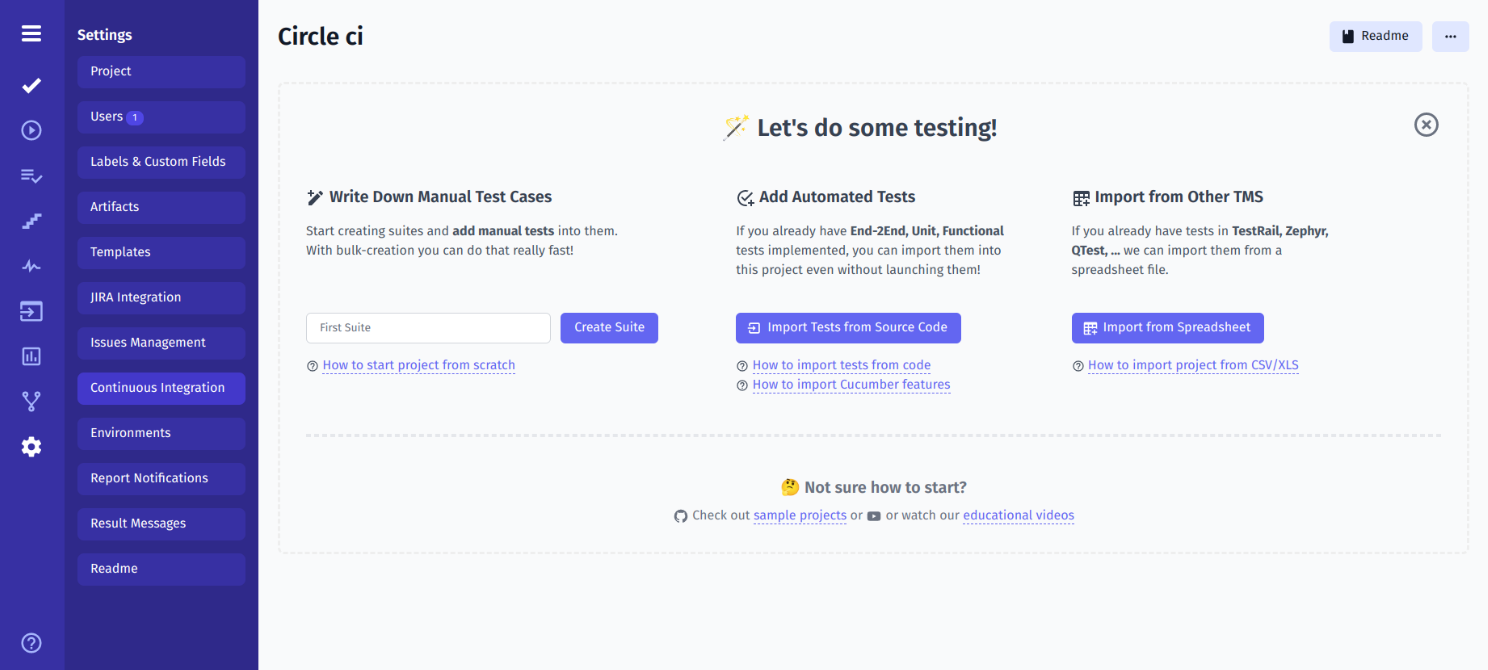
Task: Dismiss the 'Let's do some testing!' banner
Action: [1426, 125]
